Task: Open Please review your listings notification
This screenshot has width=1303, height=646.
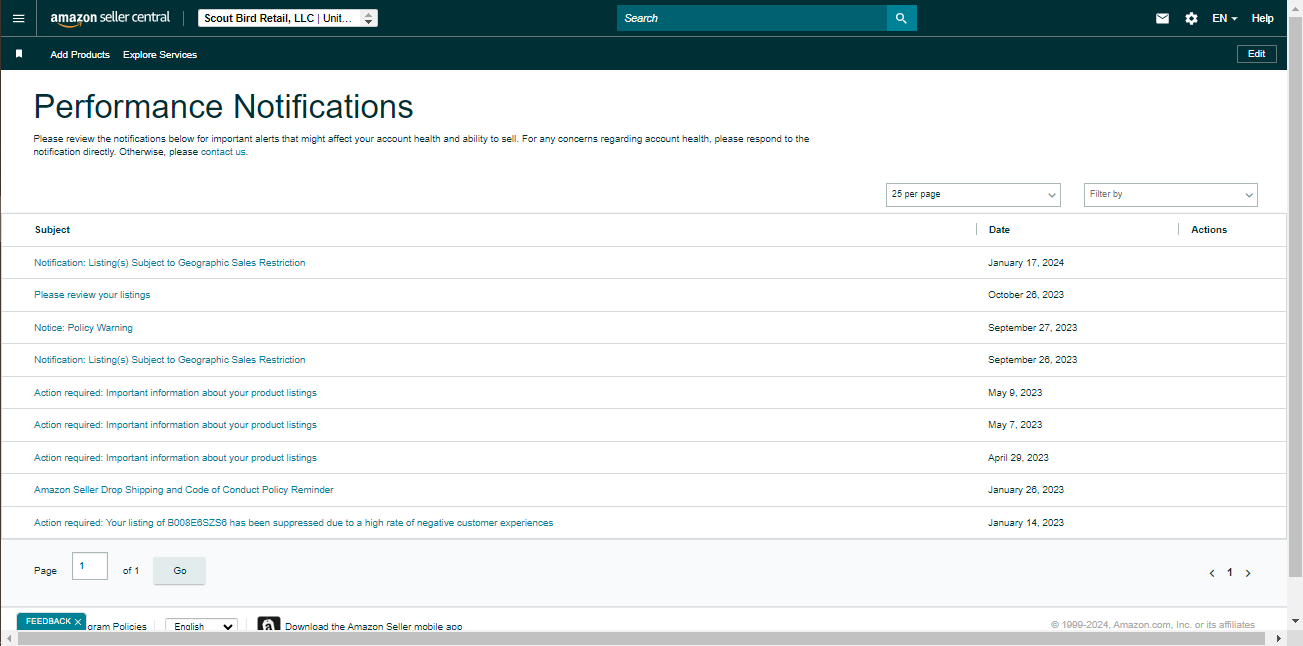Action: click(92, 295)
